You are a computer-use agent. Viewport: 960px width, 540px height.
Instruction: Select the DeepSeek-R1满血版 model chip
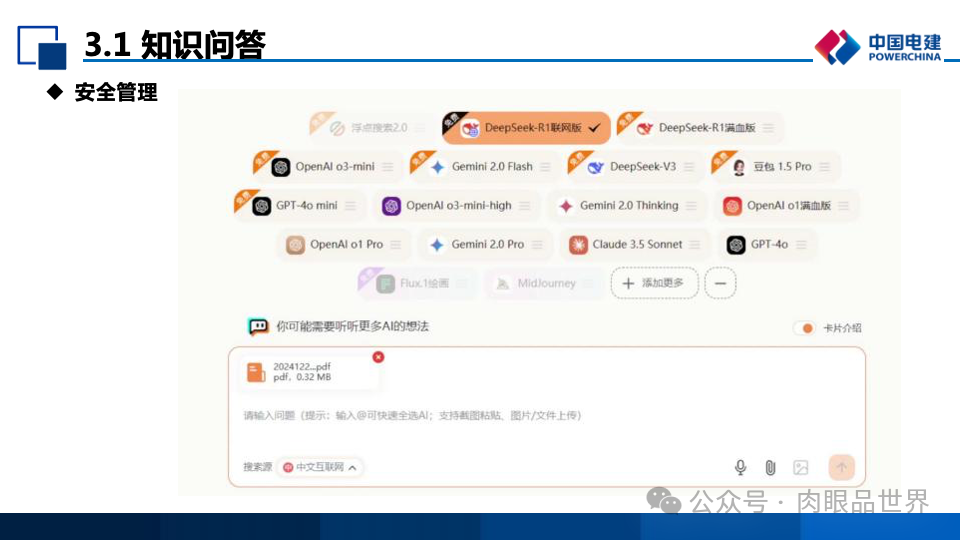click(700, 128)
